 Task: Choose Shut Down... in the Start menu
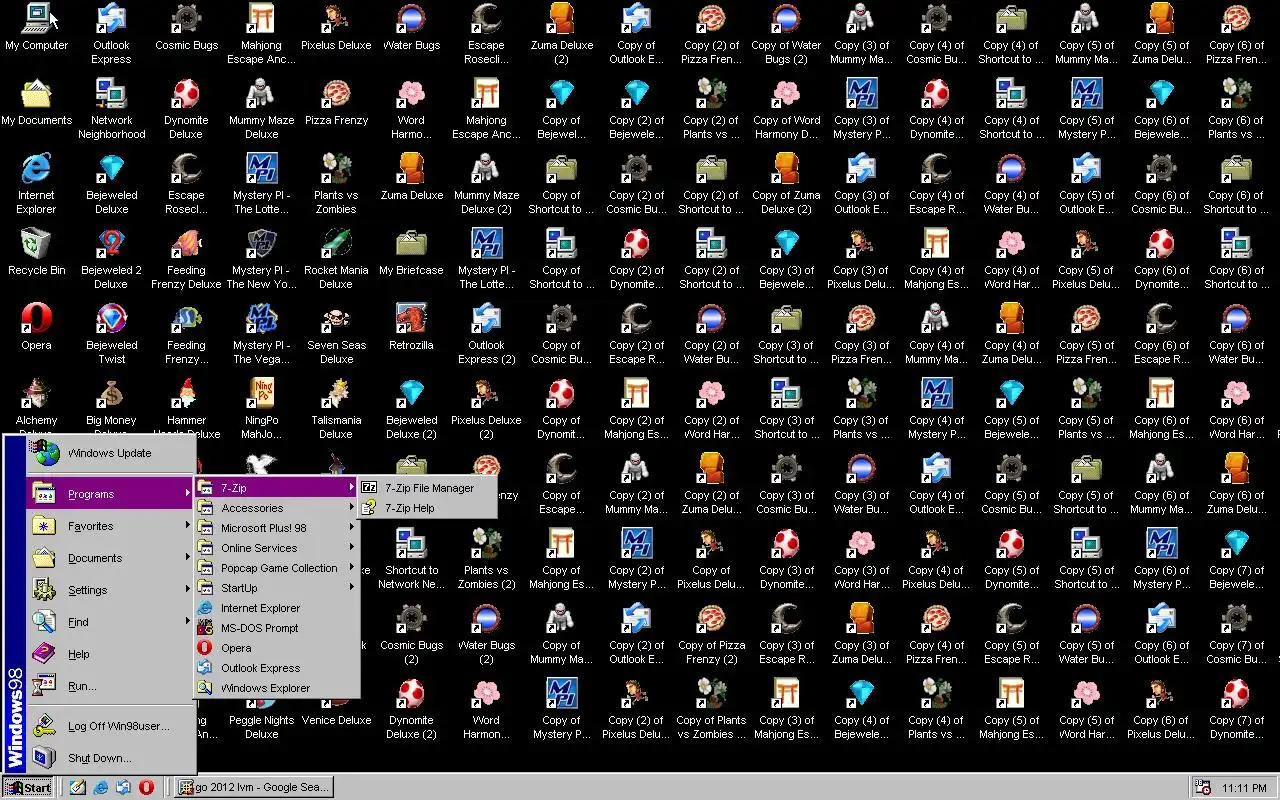(110, 758)
